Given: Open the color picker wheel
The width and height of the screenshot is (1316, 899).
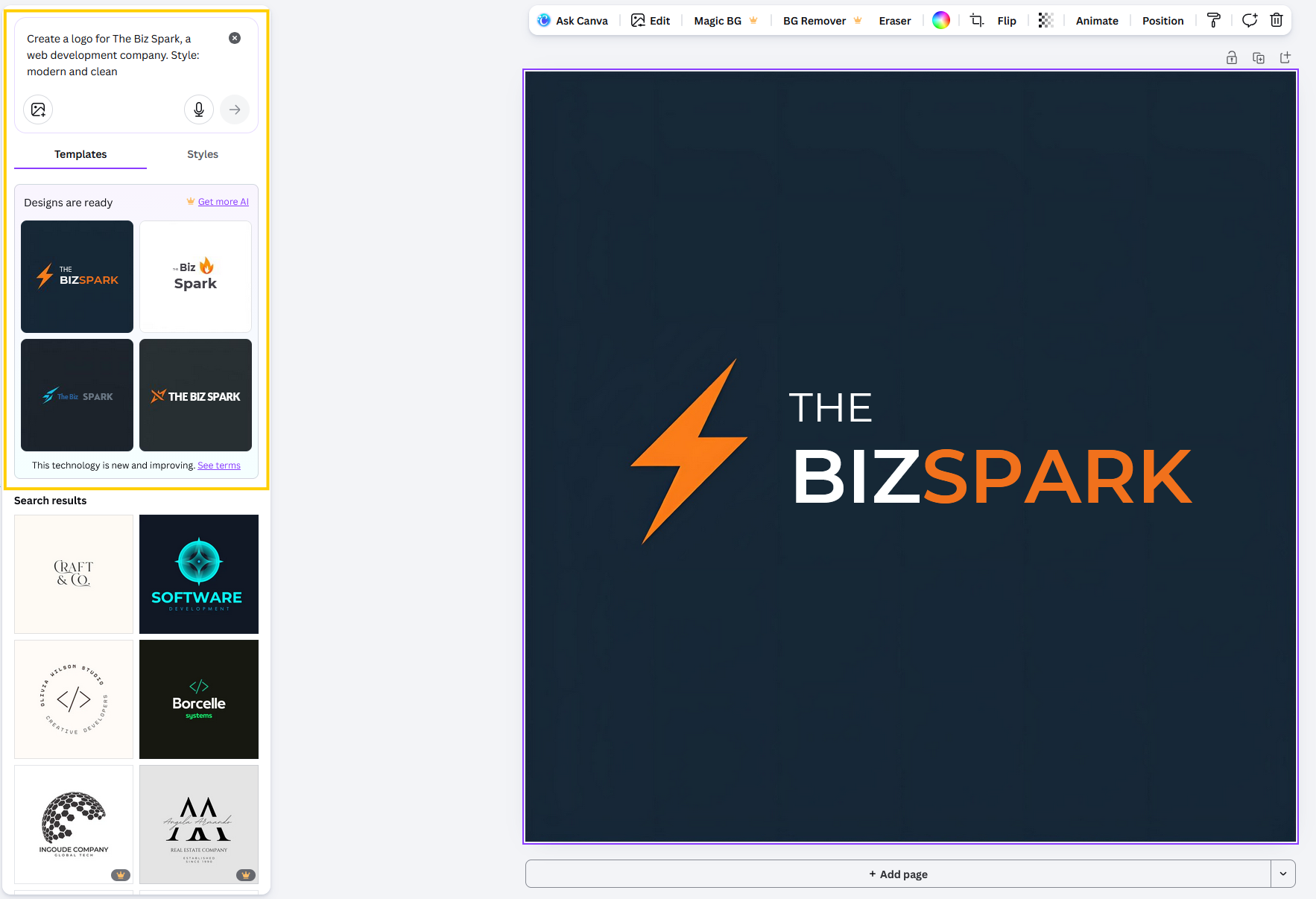Looking at the screenshot, I should tap(940, 20).
